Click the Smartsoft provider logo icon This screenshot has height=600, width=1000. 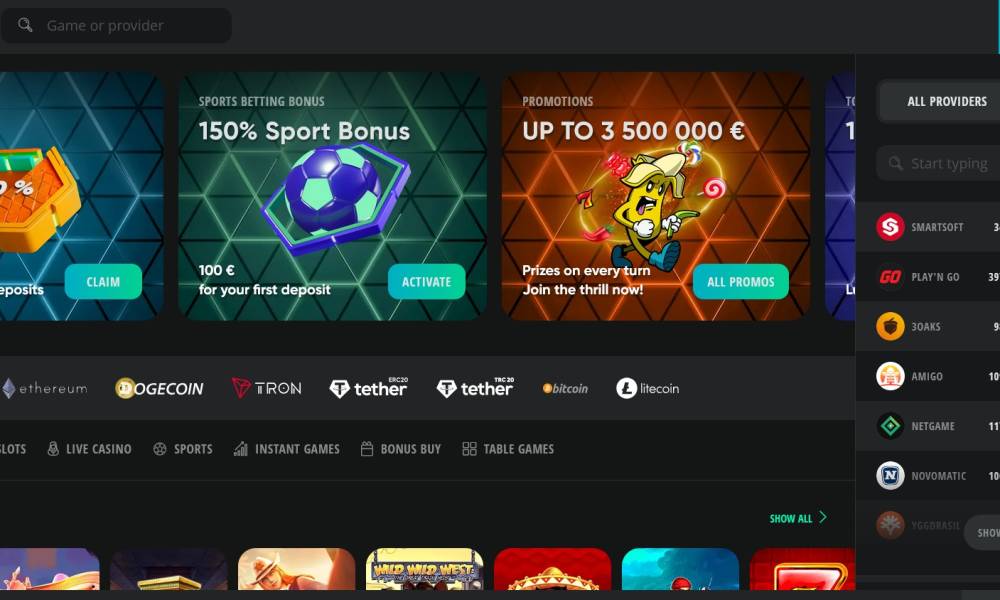click(890, 227)
